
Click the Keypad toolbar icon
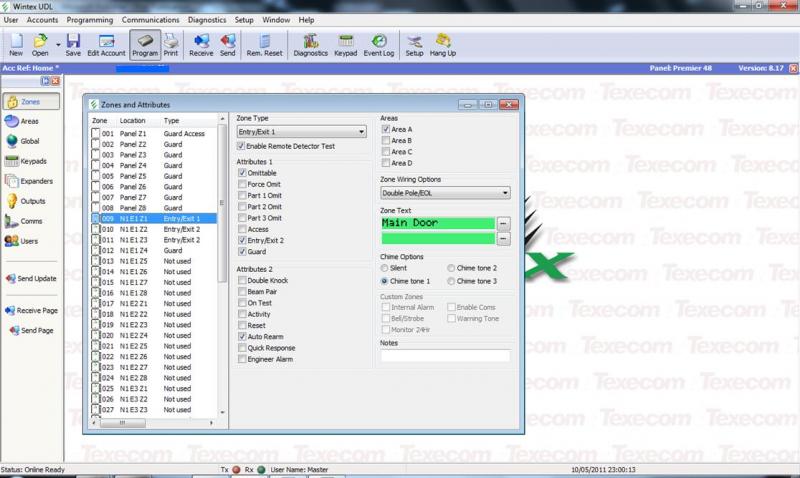tap(345, 45)
